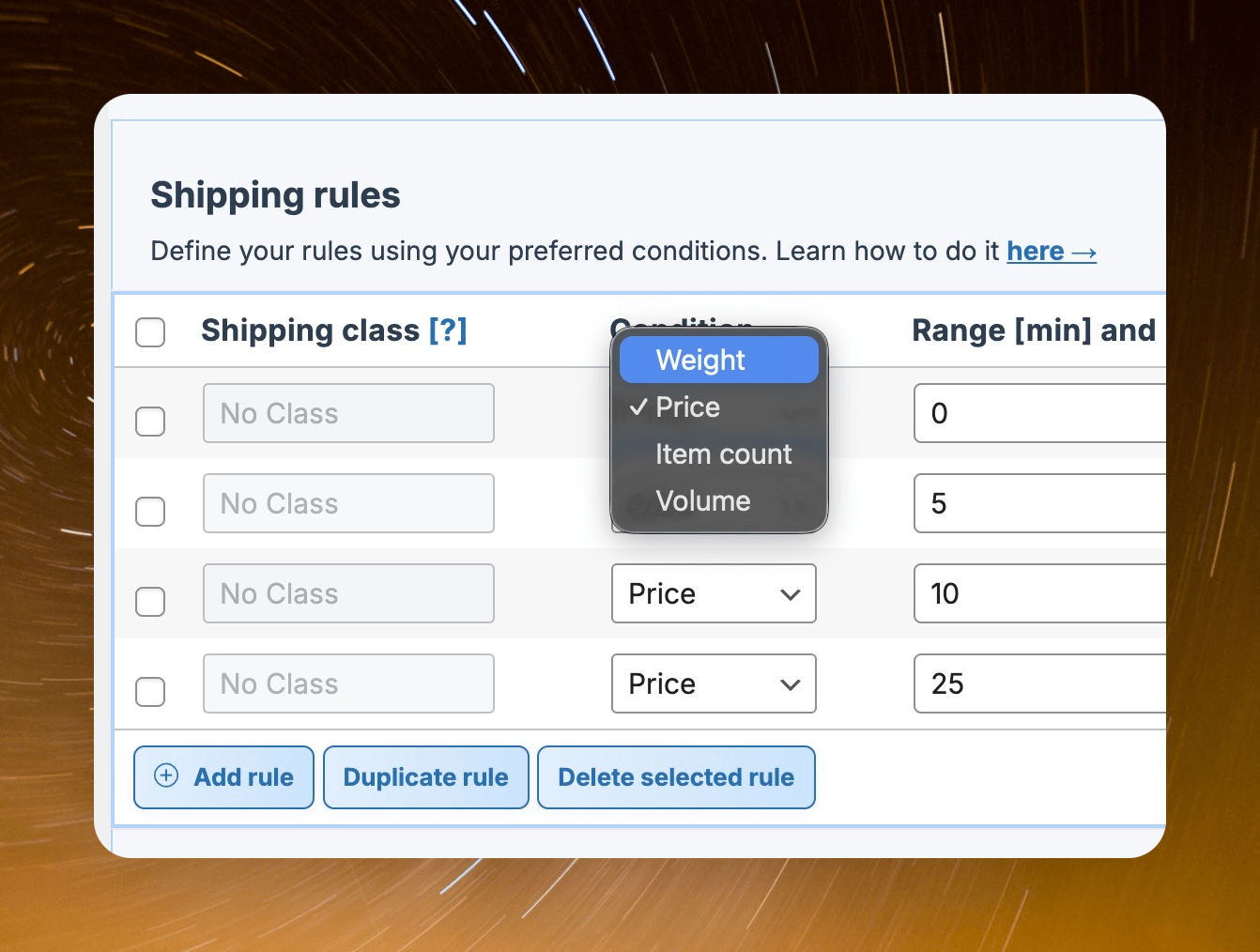Choose Weight from the condition menu
1260x952 pixels.
pyautogui.click(x=718, y=360)
